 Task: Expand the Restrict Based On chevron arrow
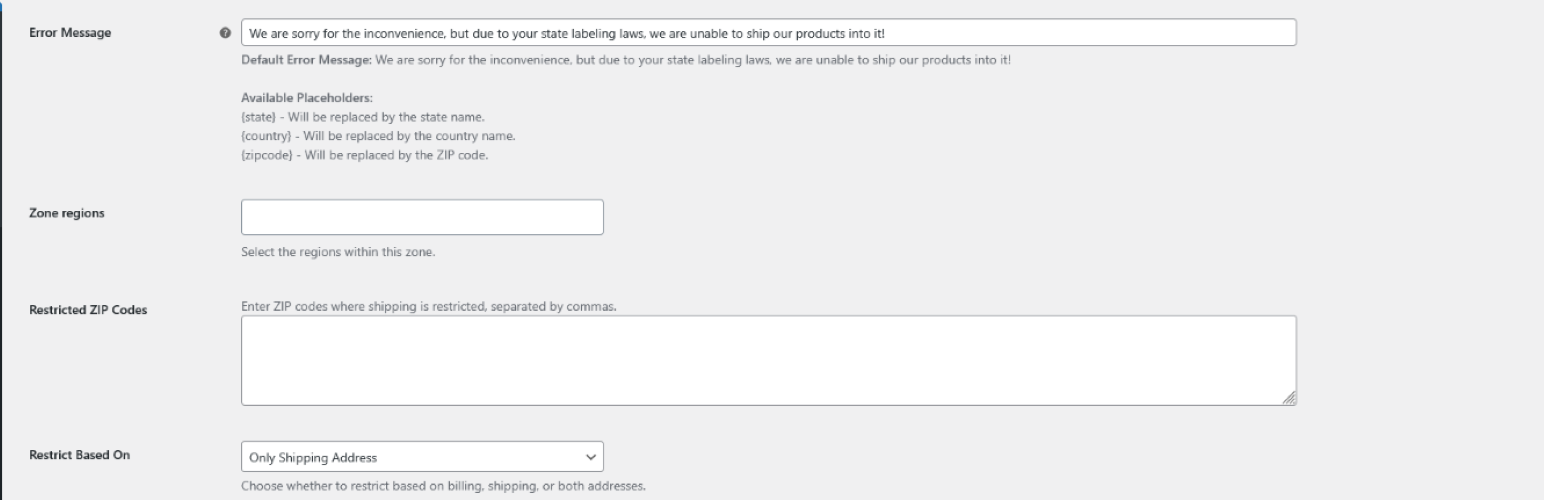click(591, 457)
